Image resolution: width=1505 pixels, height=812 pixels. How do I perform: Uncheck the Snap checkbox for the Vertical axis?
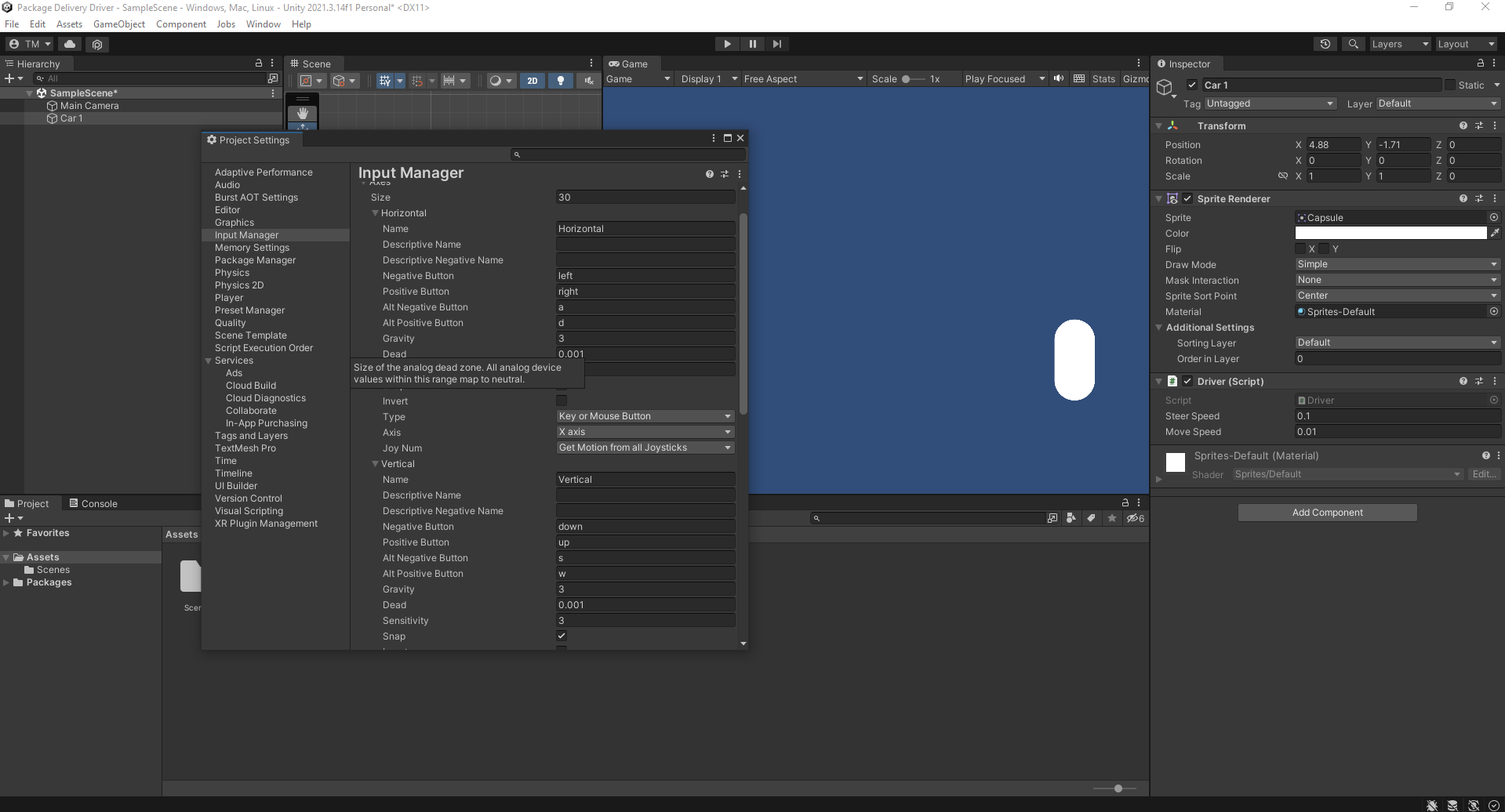(562, 636)
